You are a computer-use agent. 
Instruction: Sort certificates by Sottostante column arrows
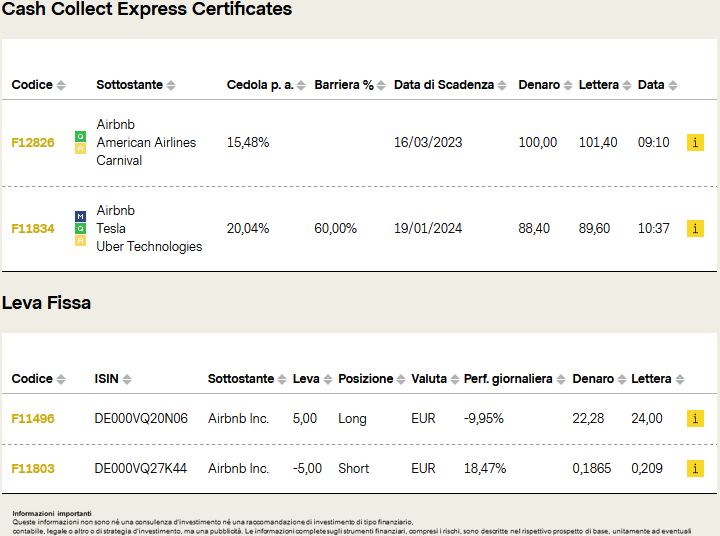tap(171, 85)
